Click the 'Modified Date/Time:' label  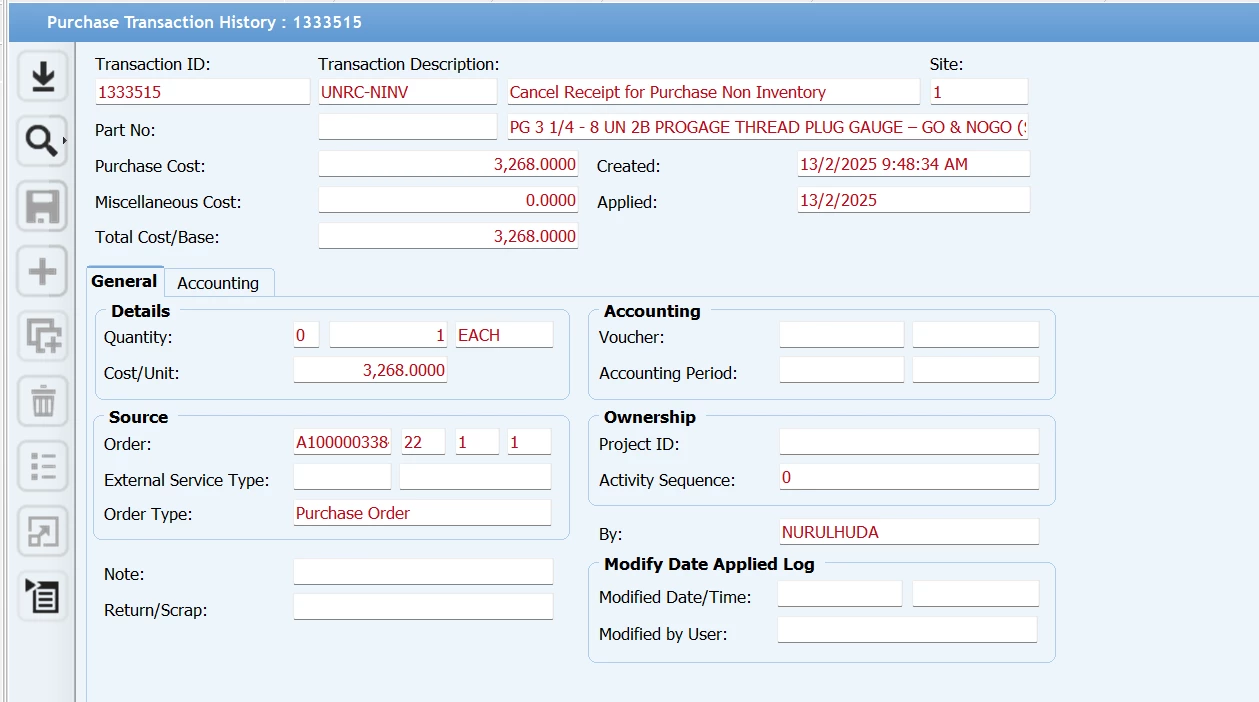click(x=675, y=597)
